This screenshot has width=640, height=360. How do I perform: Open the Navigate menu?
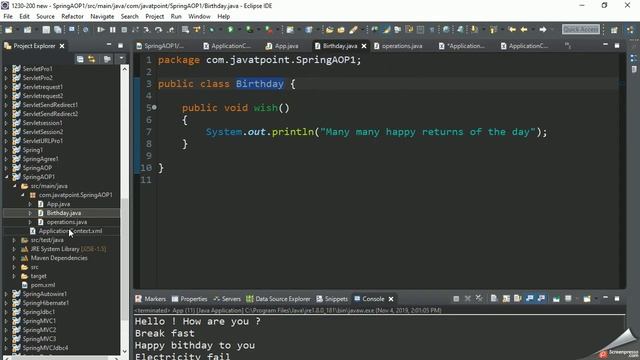[102, 16]
